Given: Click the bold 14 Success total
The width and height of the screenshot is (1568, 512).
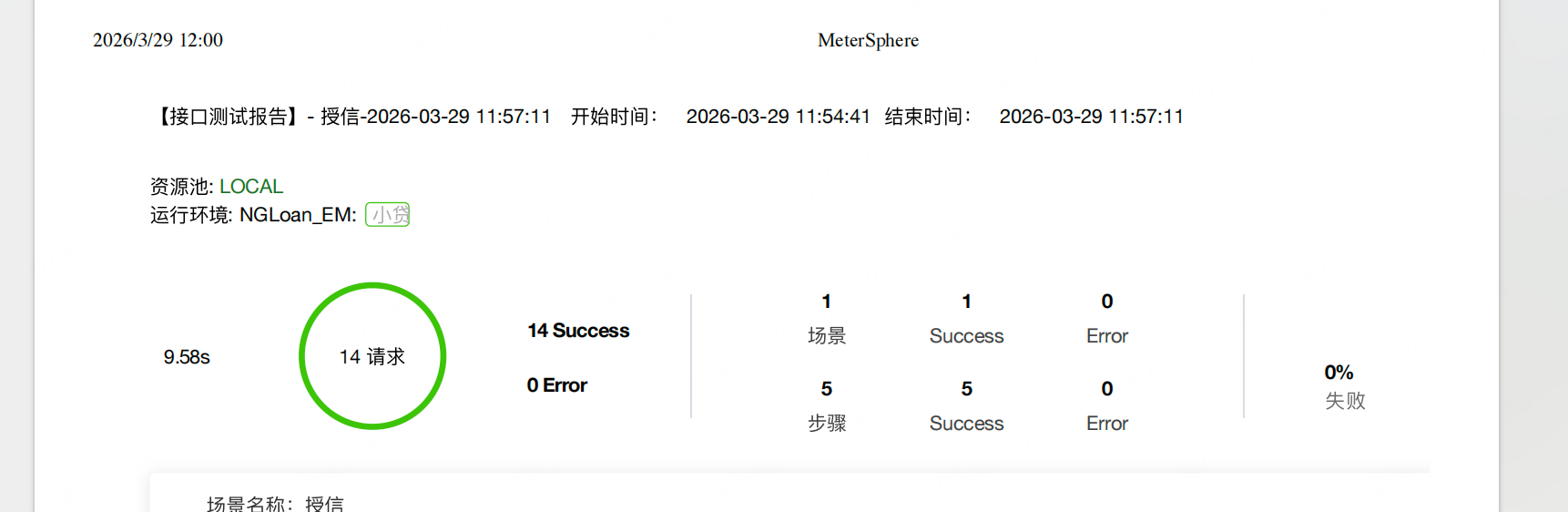Looking at the screenshot, I should (578, 331).
